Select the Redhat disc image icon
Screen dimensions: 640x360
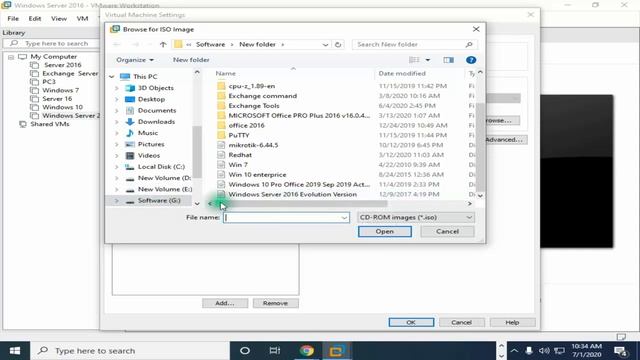[221, 155]
